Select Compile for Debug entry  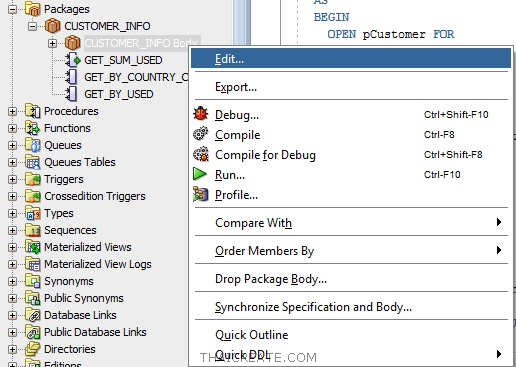351,155
